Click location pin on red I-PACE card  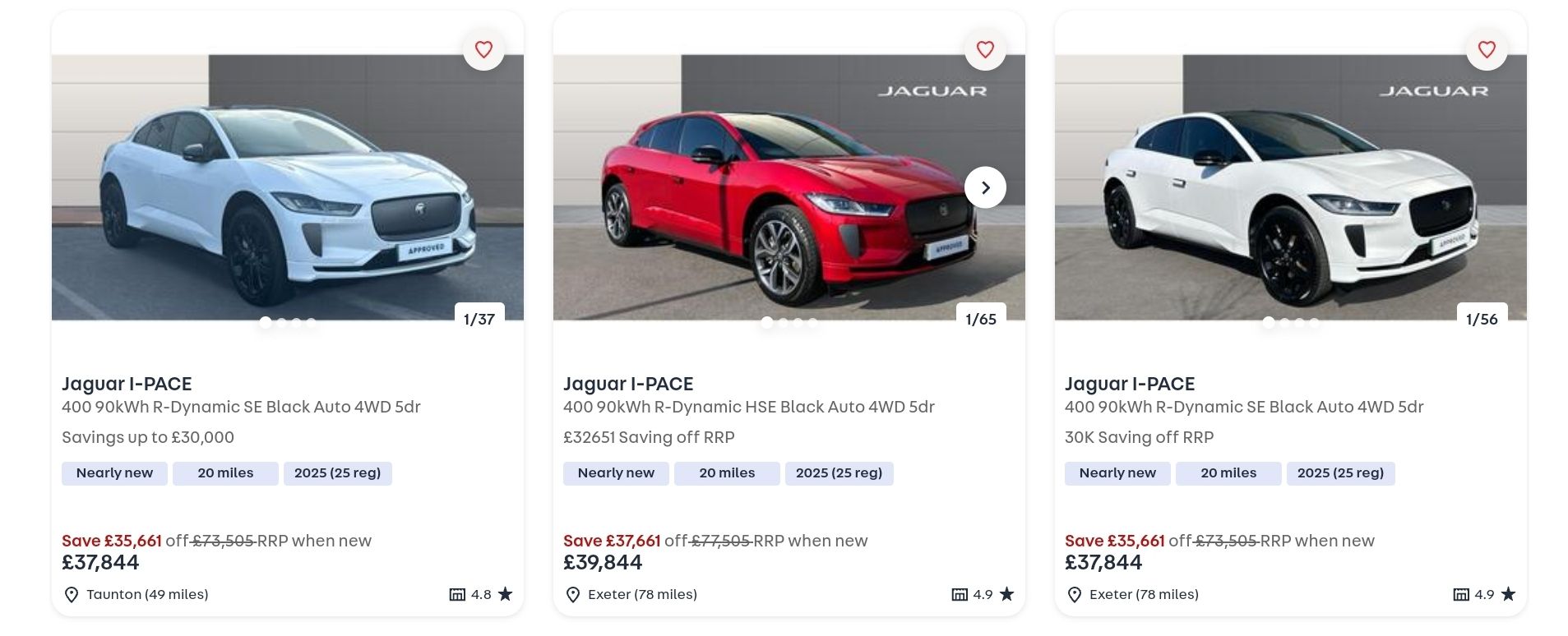pyautogui.click(x=573, y=595)
